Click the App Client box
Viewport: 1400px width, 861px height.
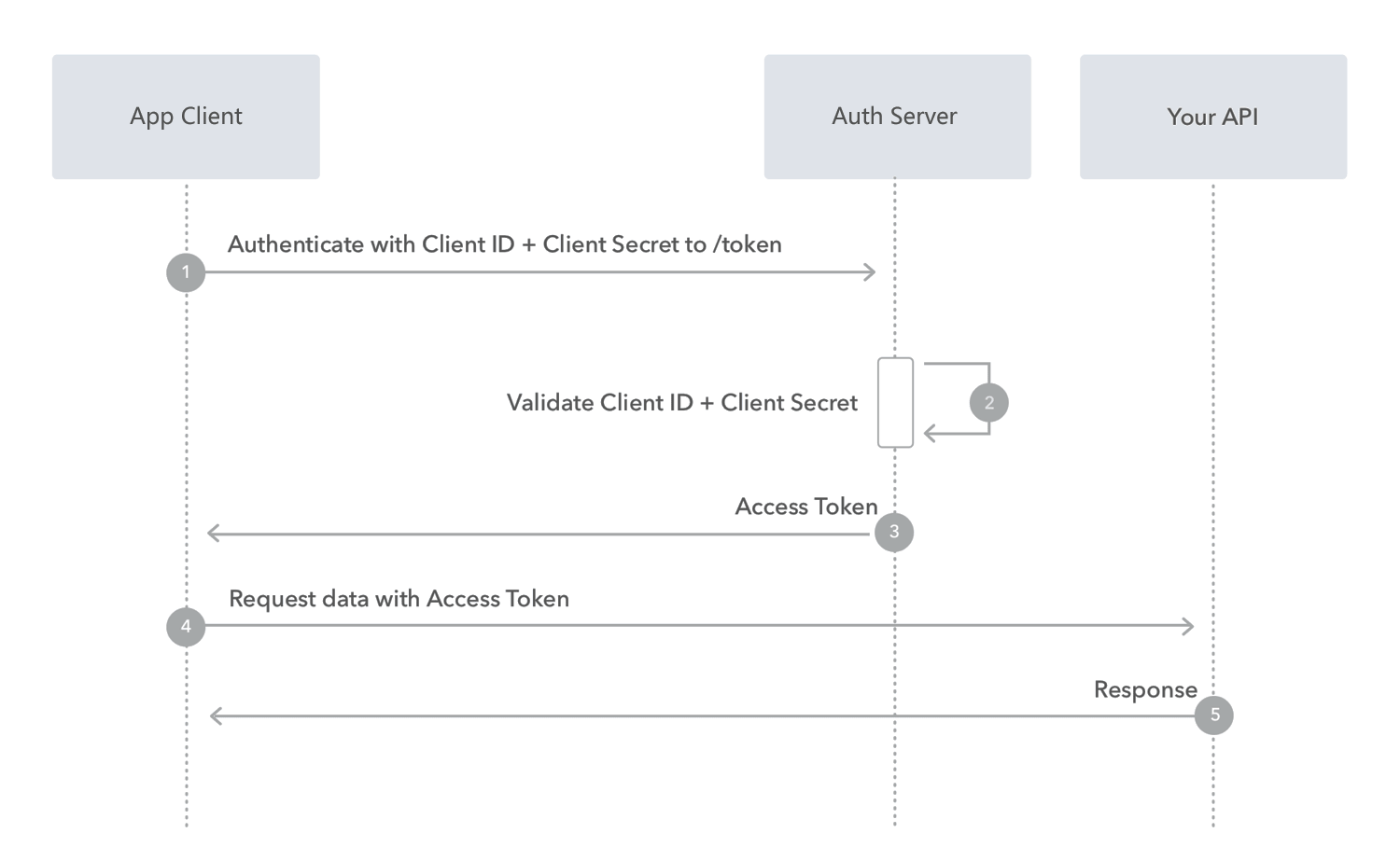186,117
